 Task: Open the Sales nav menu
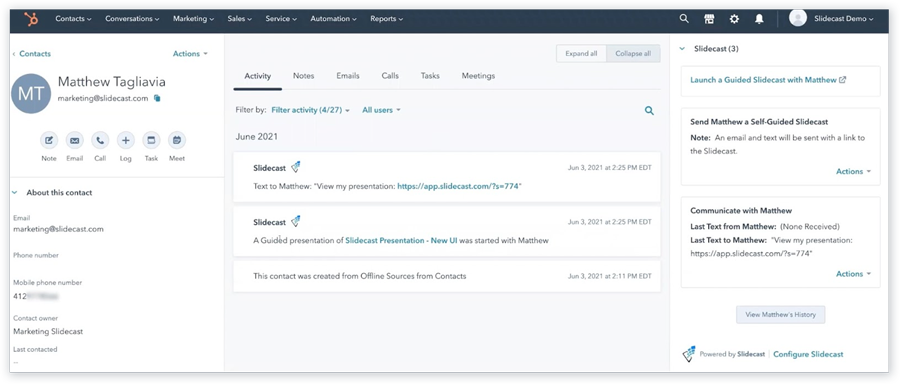coord(239,19)
